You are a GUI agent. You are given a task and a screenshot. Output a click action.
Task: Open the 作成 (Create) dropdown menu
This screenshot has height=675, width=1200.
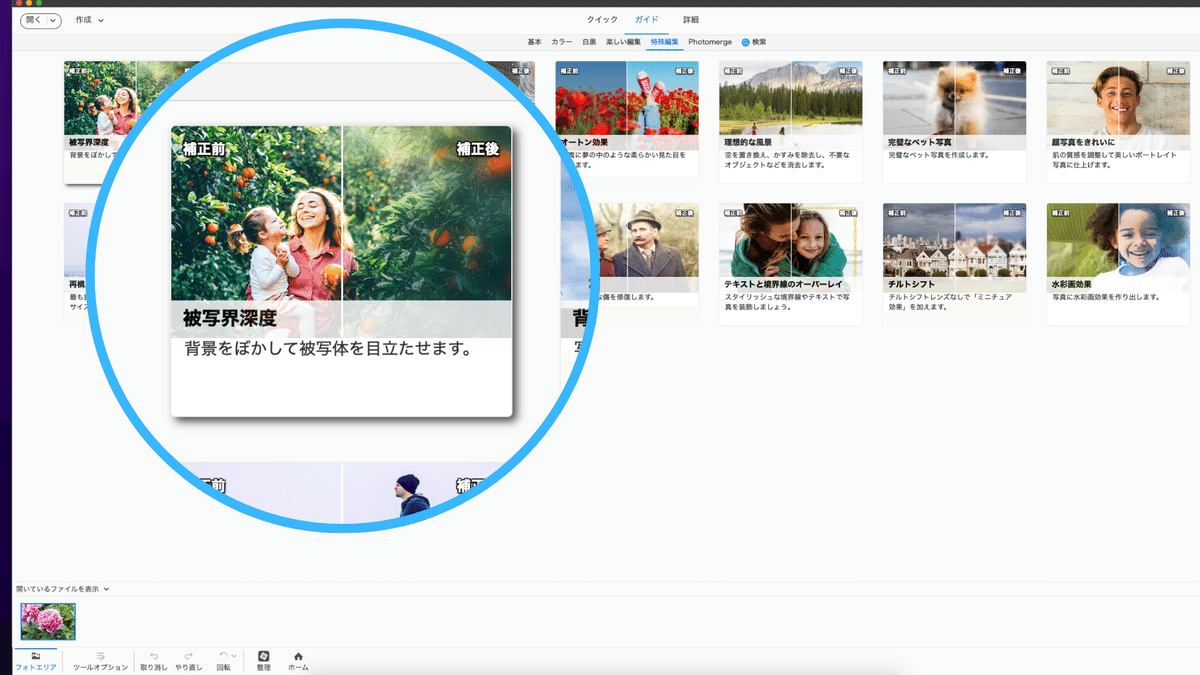[x=90, y=20]
